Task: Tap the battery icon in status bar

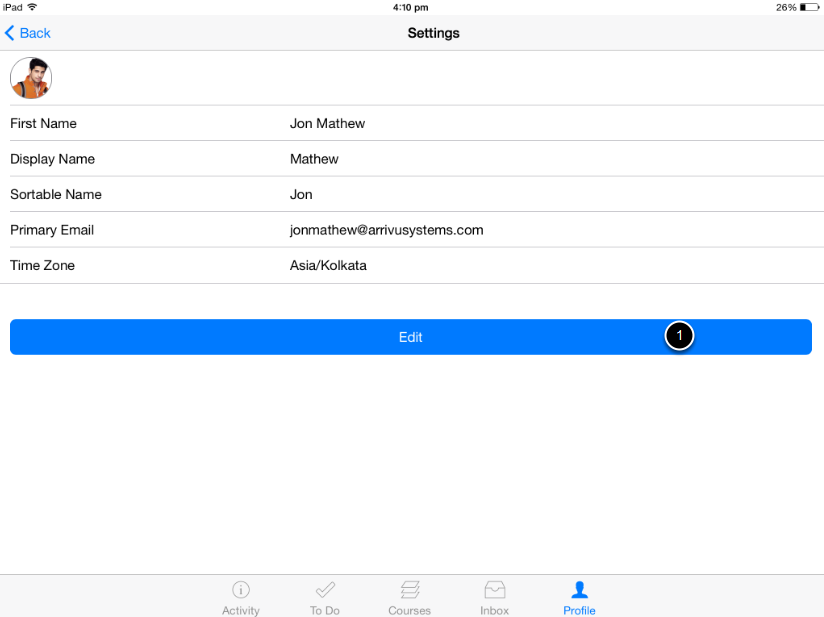Action: (x=809, y=7)
